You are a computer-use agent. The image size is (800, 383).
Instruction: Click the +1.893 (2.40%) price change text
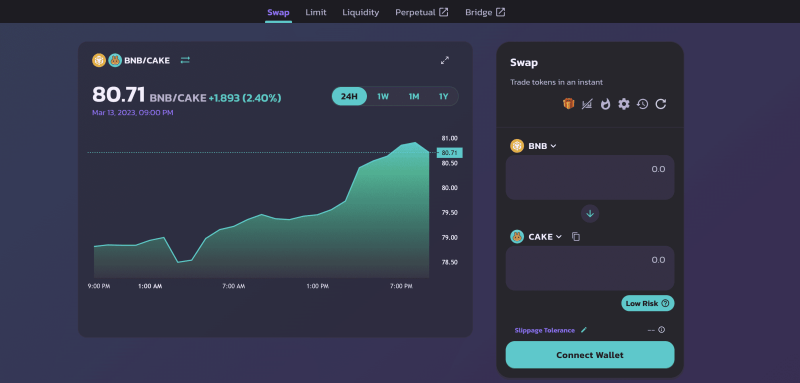pyautogui.click(x=245, y=98)
